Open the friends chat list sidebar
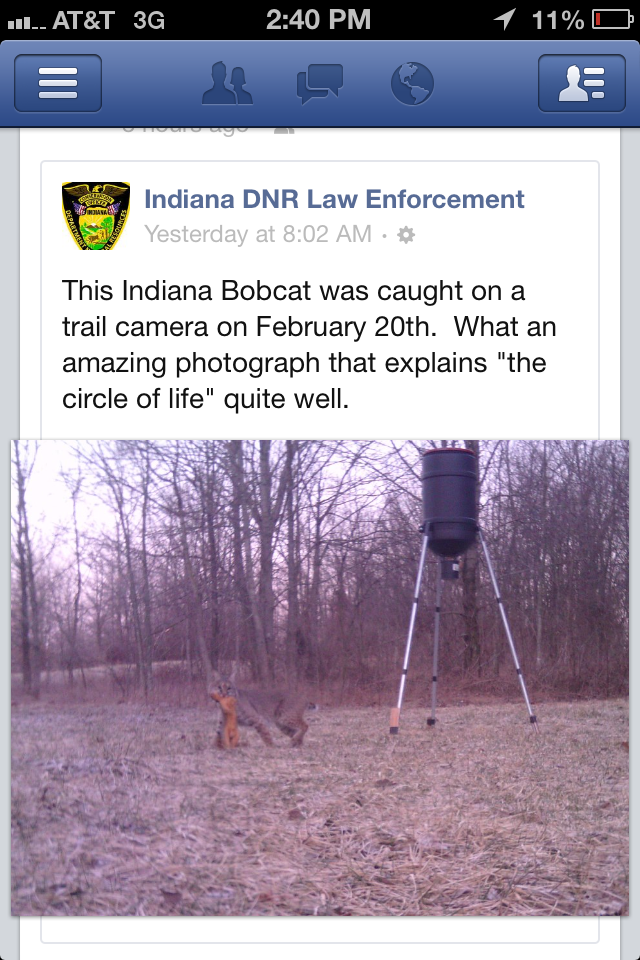This screenshot has width=640, height=960. [582, 83]
